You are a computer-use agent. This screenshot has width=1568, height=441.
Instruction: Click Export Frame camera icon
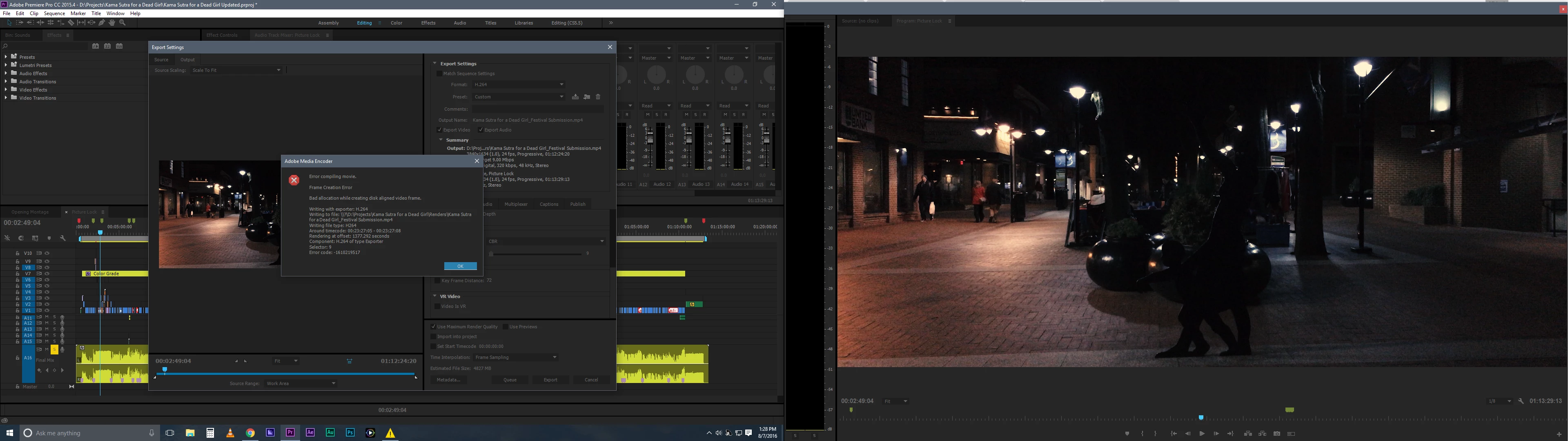click(1277, 434)
